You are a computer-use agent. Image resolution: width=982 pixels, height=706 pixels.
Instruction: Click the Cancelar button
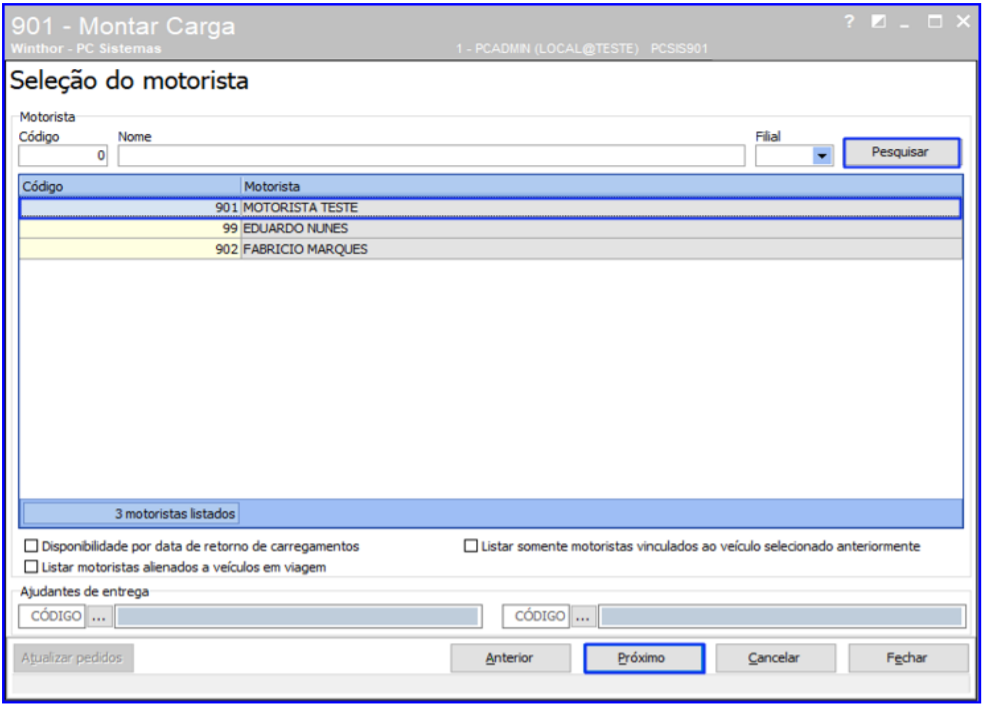(x=775, y=658)
